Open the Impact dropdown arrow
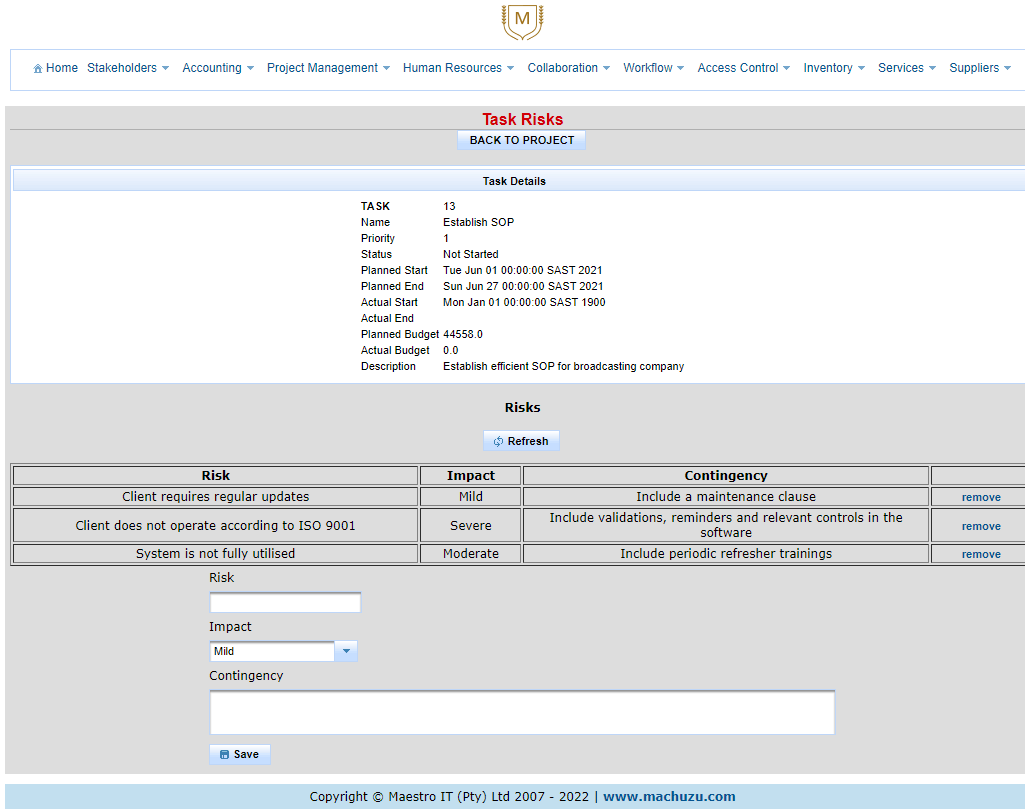 (x=345, y=651)
